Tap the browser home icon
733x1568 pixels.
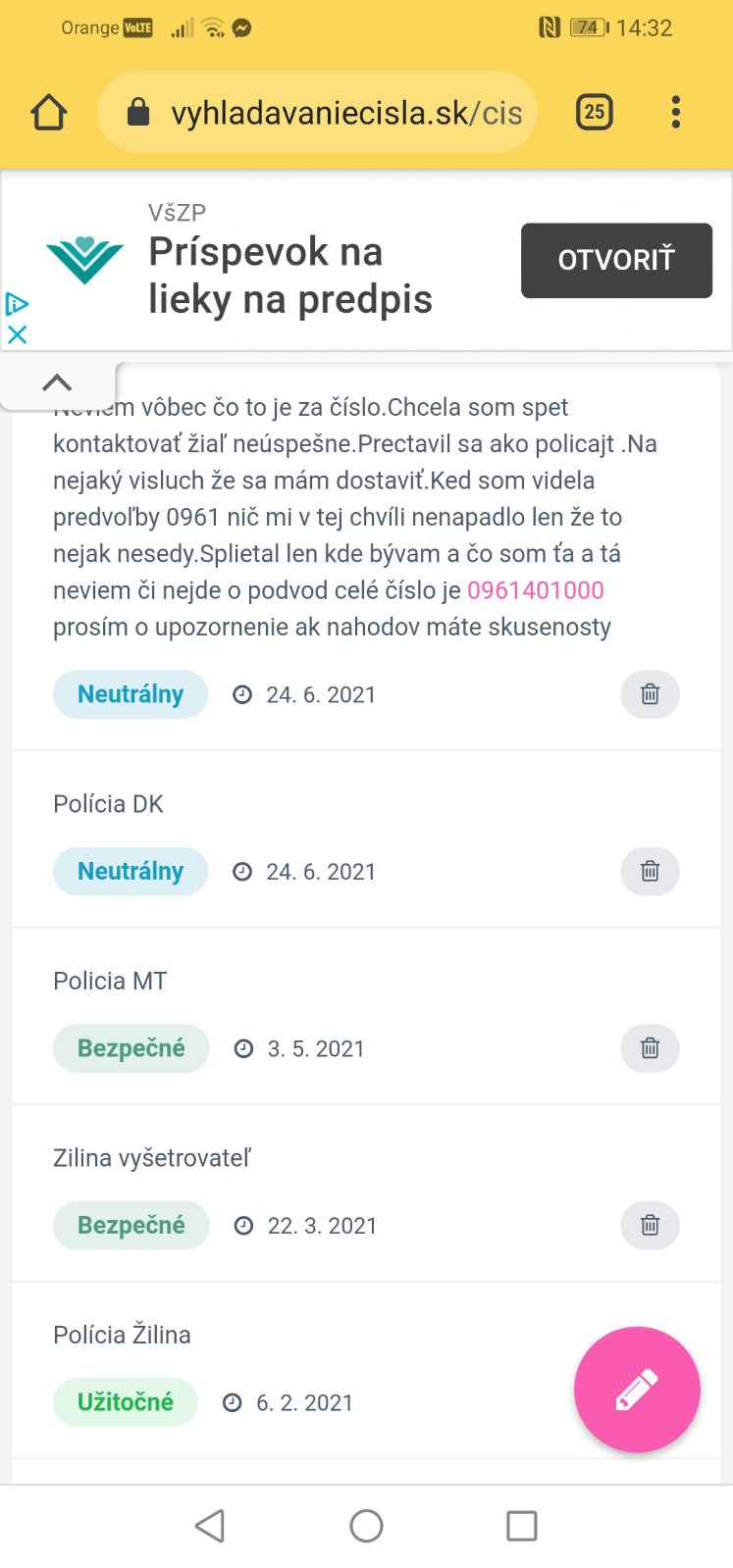(48, 113)
